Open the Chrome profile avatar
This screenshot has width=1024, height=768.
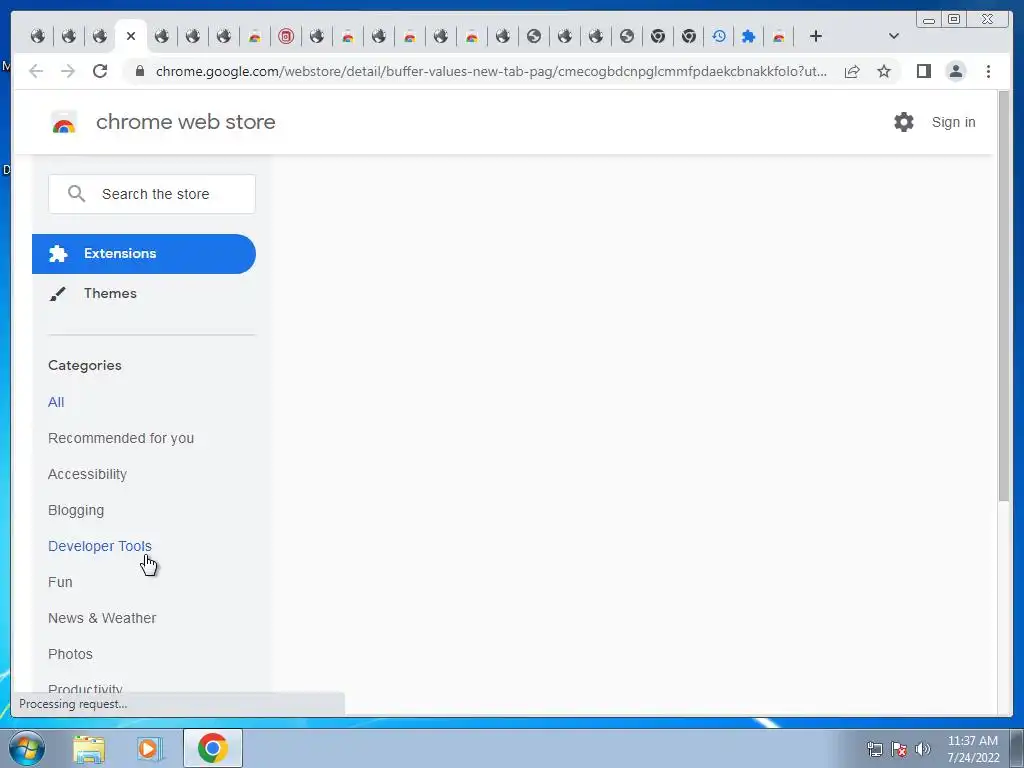(x=955, y=71)
